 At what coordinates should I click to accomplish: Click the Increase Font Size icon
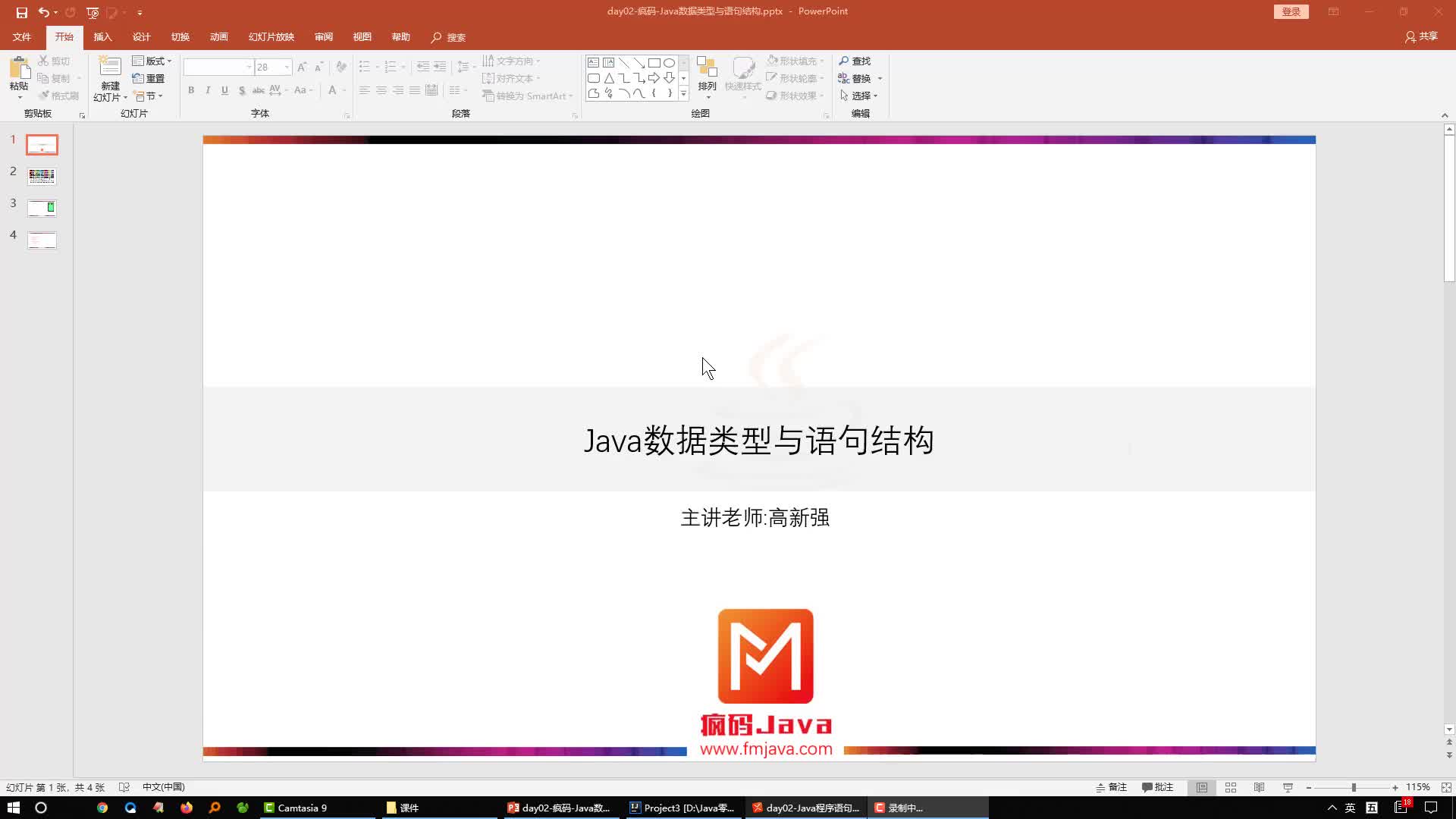(302, 67)
